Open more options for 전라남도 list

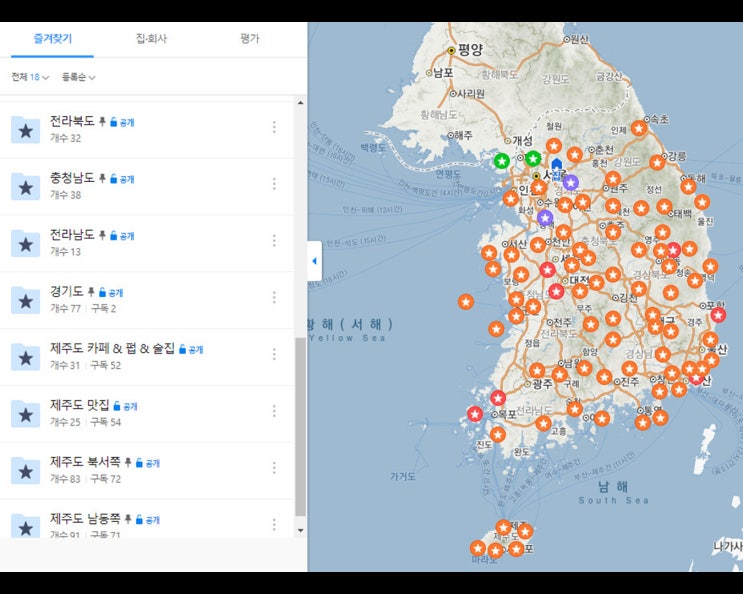pyautogui.click(x=274, y=241)
